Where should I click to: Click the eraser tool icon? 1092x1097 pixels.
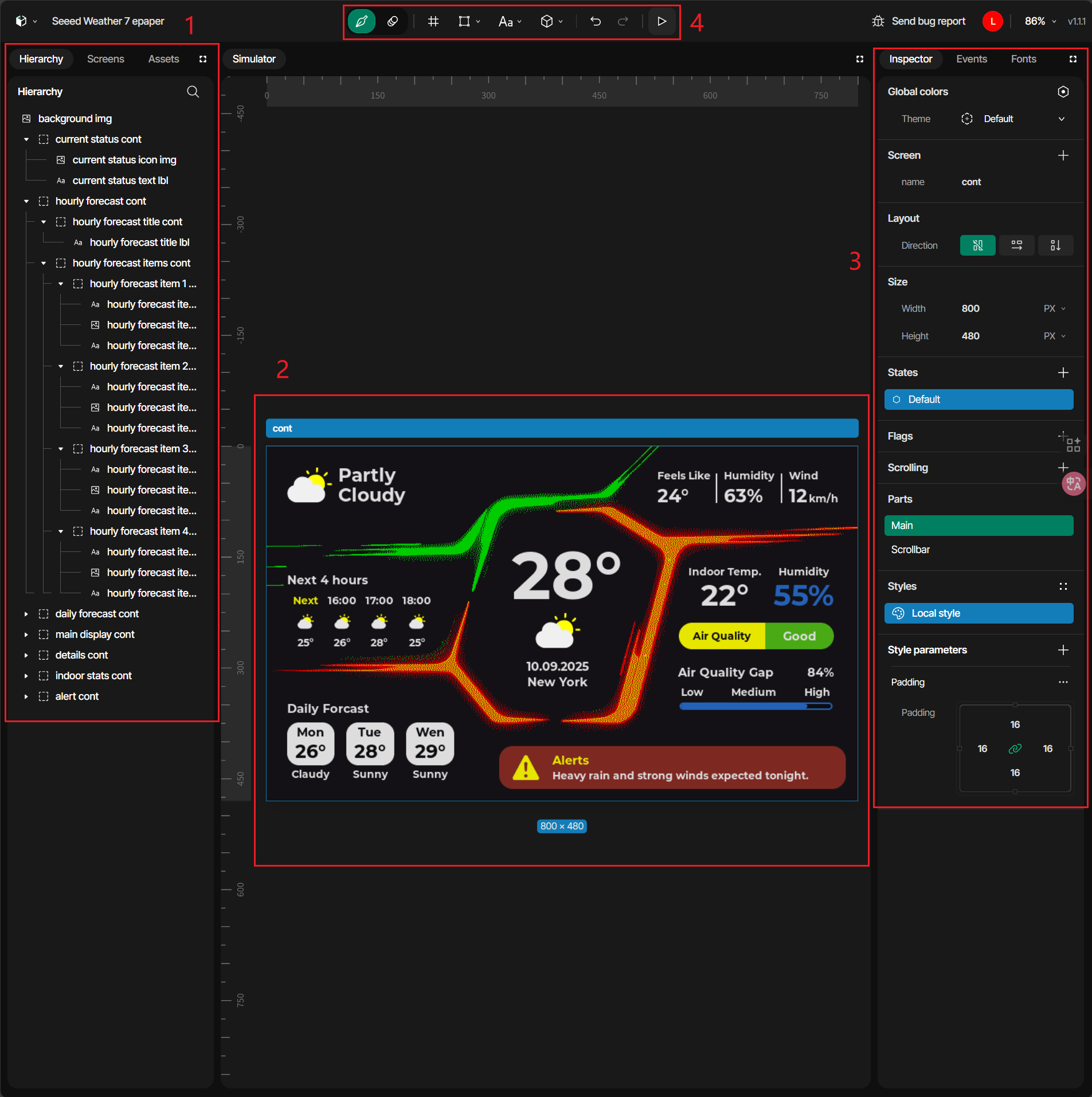[393, 22]
